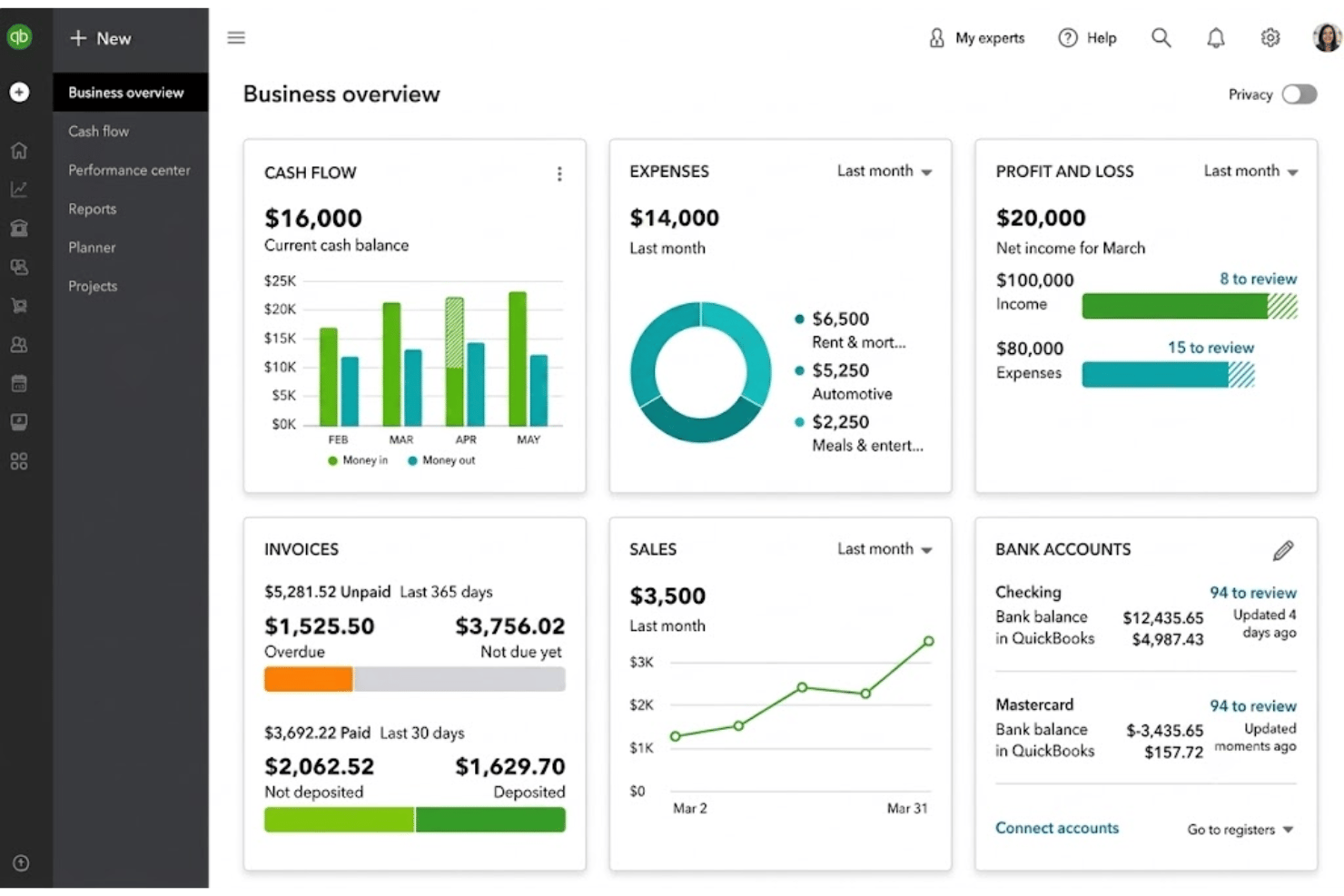
Task: Click the MAY Money in green bar
Action: click(x=518, y=359)
